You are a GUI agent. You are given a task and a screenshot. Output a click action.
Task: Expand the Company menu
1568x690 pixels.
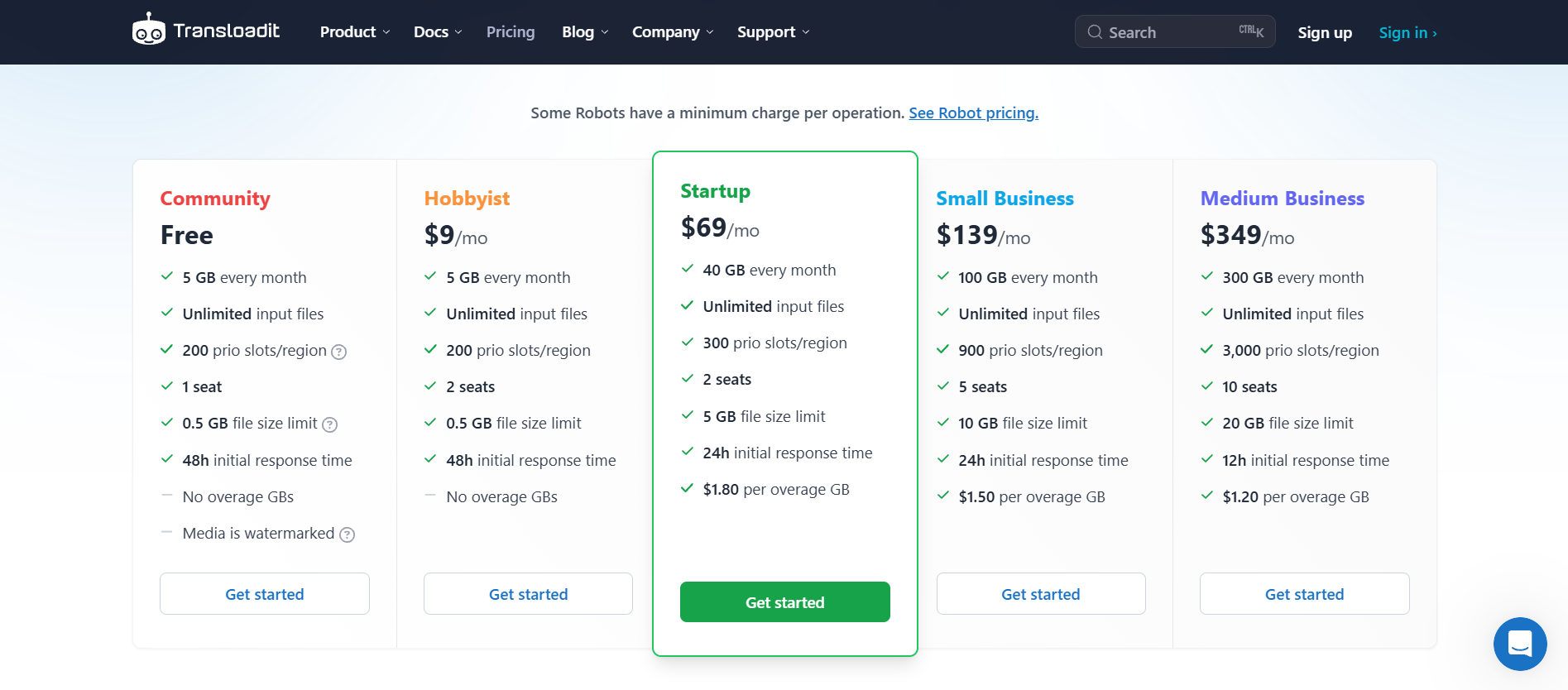click(673, 32)
